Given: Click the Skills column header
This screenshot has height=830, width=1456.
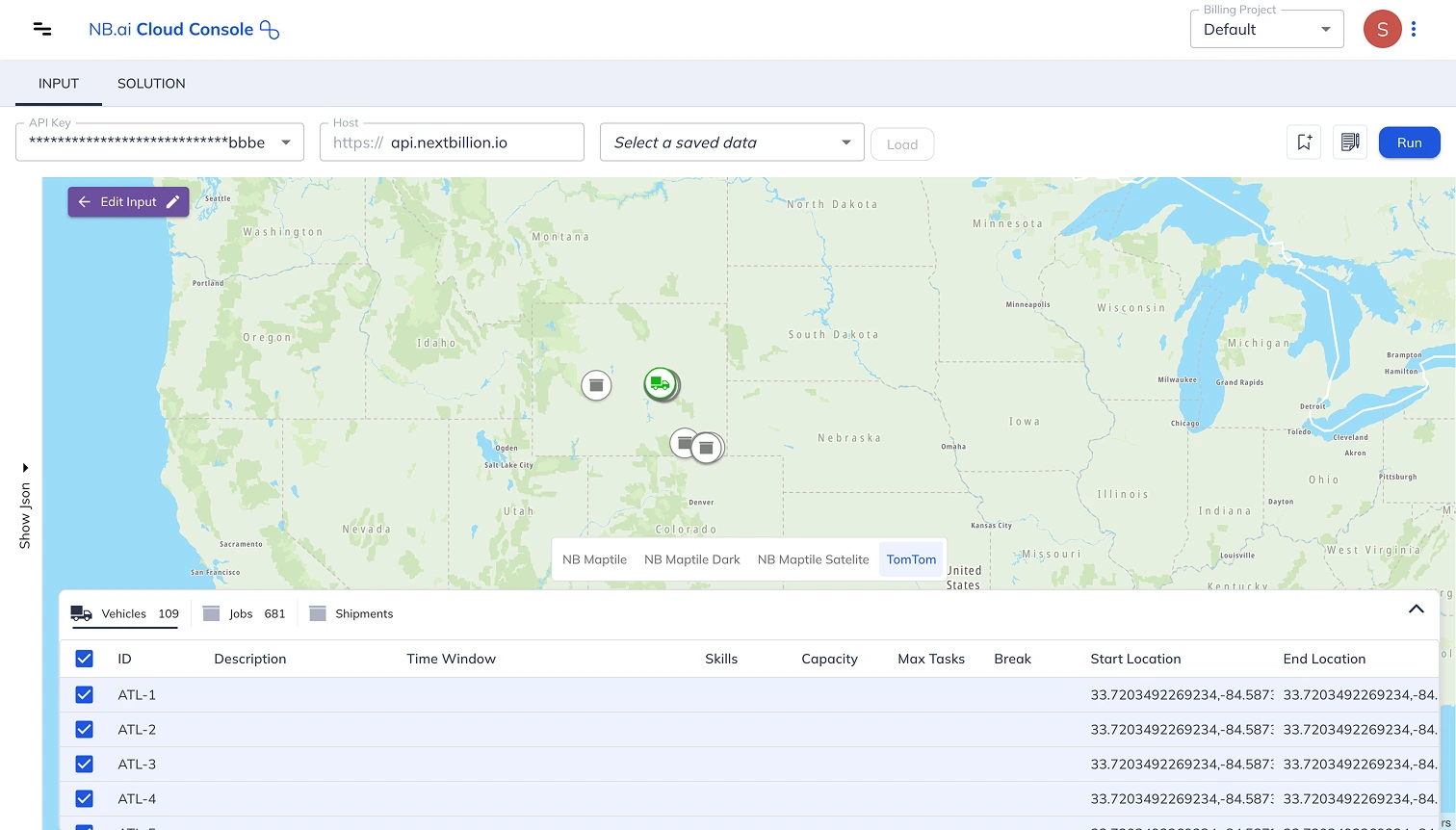Looking at the screenshot, I should pos(721,659).
